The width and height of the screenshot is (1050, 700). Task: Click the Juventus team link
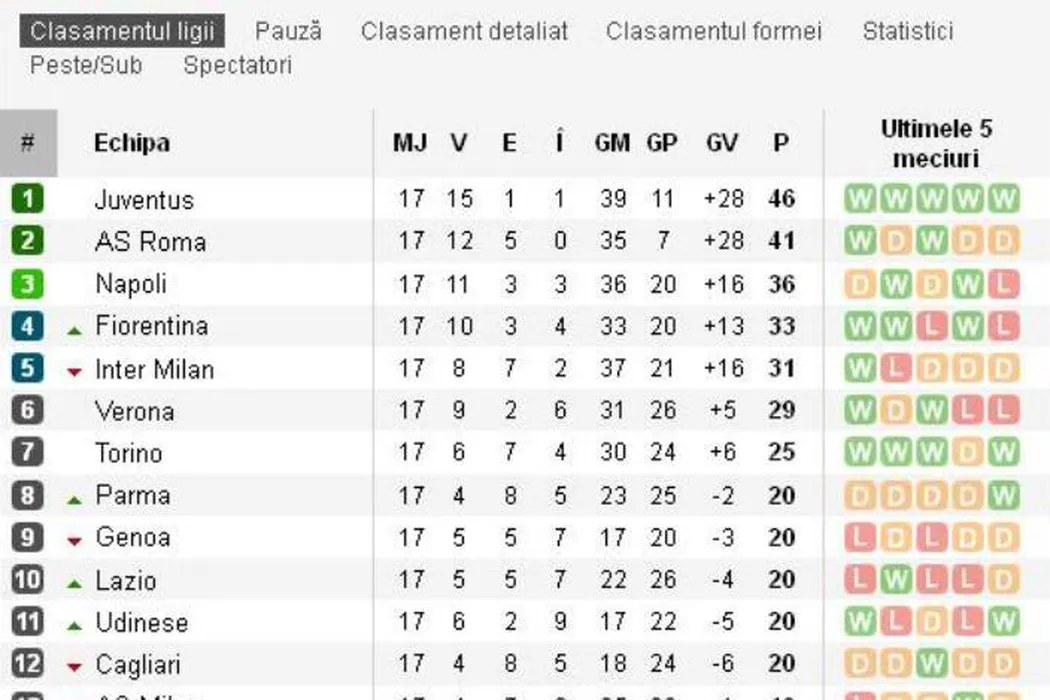click(144, 199)
